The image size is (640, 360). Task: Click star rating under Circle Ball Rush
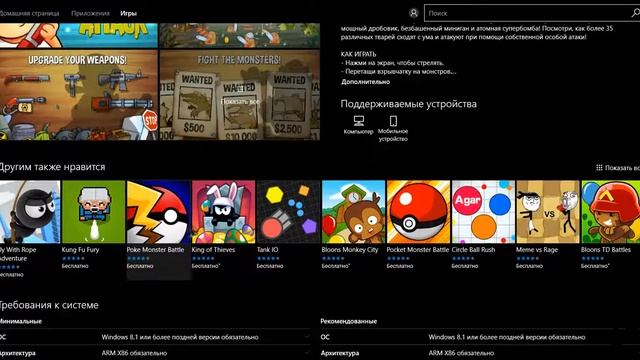point(463,258)
